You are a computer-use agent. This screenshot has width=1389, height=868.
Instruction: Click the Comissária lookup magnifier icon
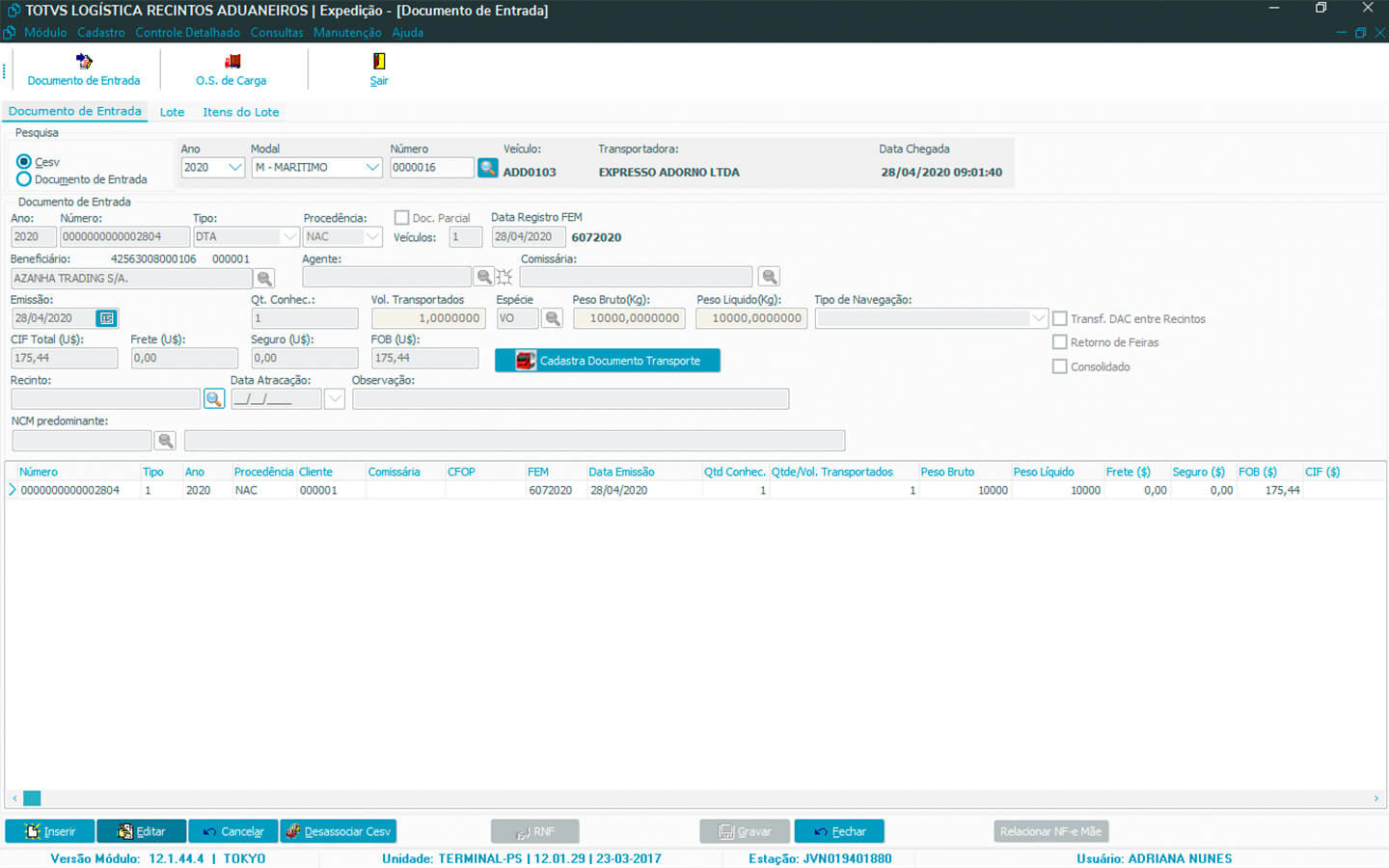pyautogui.click(x=769, y=278)
